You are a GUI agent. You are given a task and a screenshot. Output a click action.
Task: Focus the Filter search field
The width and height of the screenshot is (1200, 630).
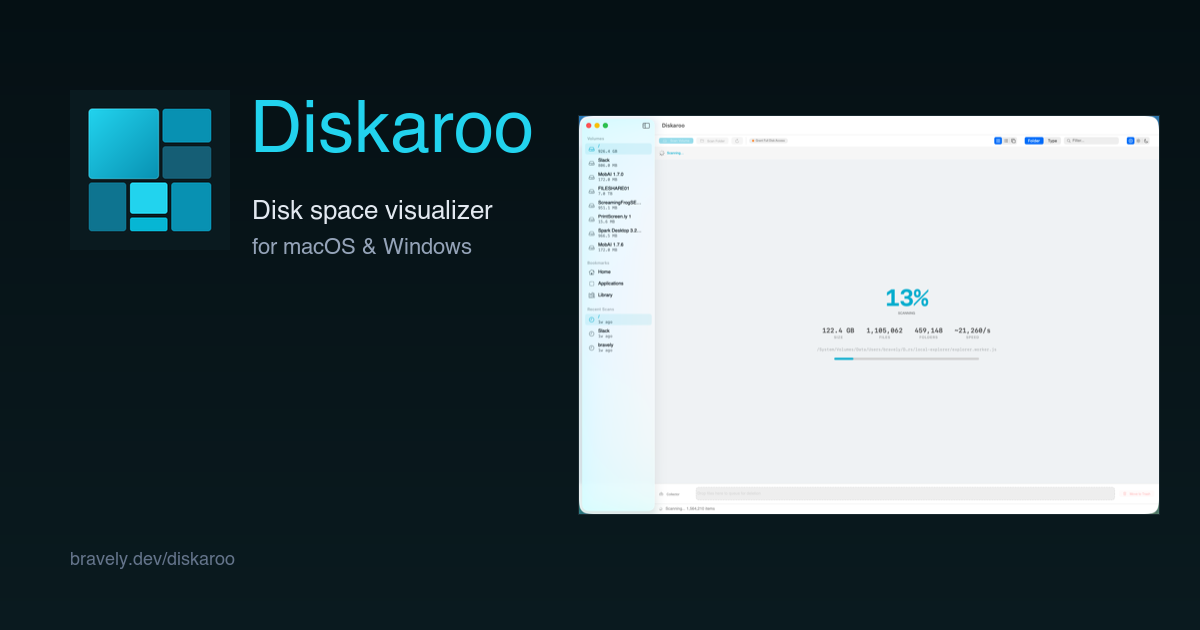1091,141
